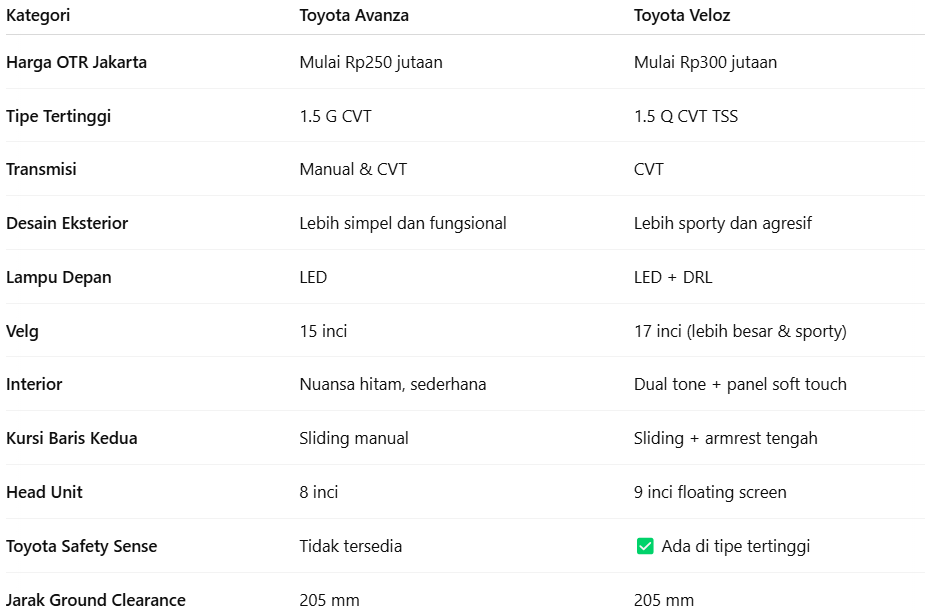The width and height of the screenshot is (925, 610).
Task: Click Lebih sporty dan agresif text
Action: pyautogui.click(x=722, y=223)
